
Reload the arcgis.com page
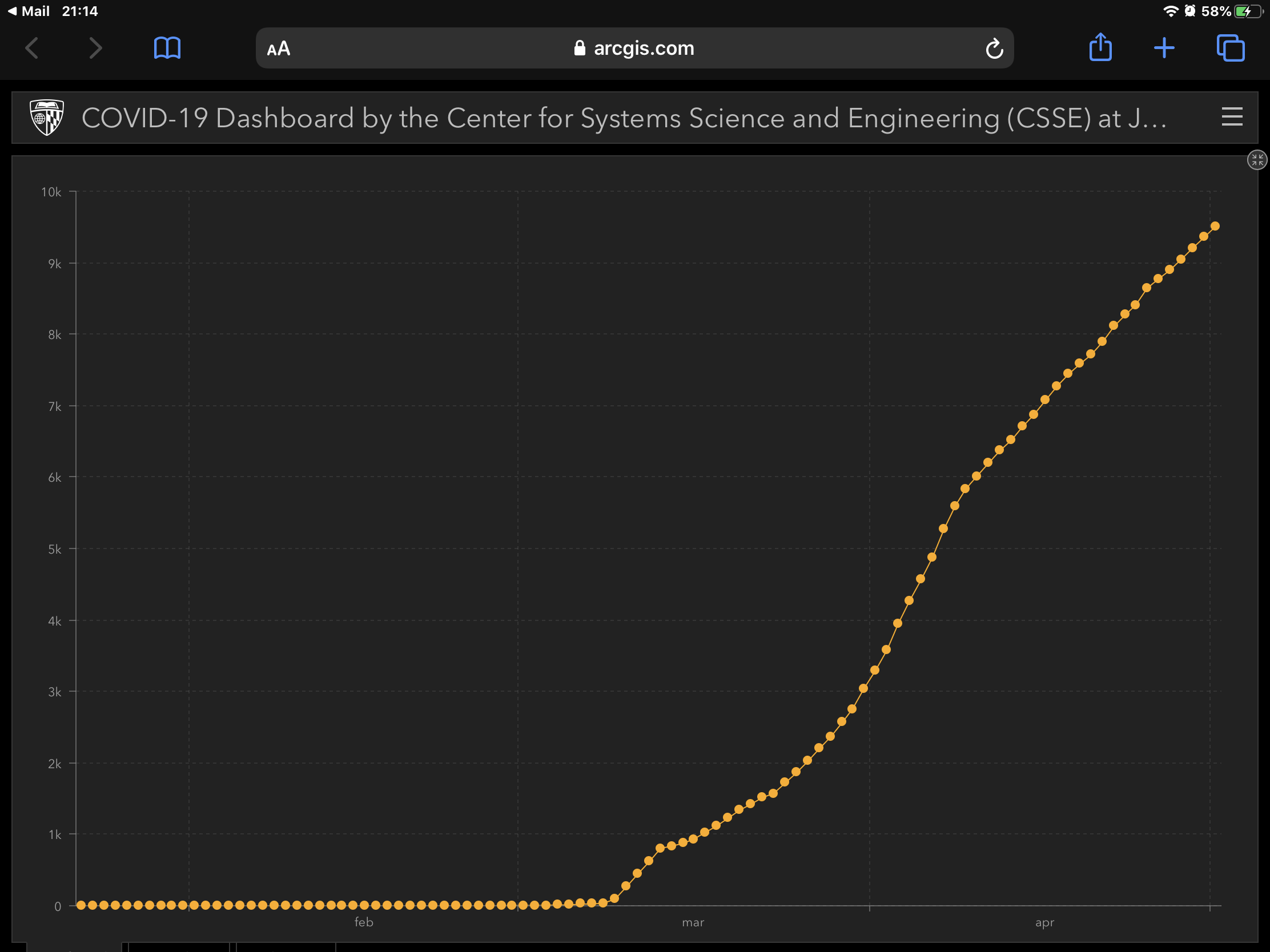994,49
